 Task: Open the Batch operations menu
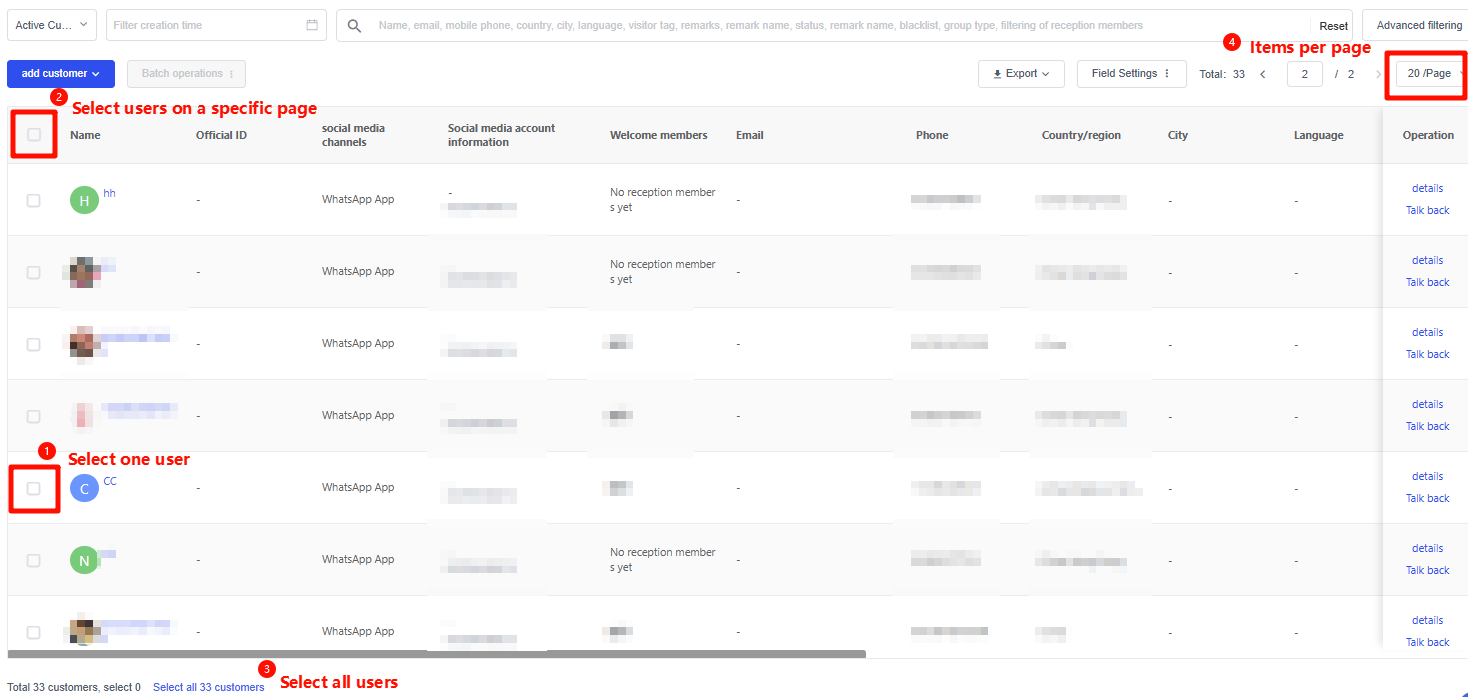click(187, 74)
